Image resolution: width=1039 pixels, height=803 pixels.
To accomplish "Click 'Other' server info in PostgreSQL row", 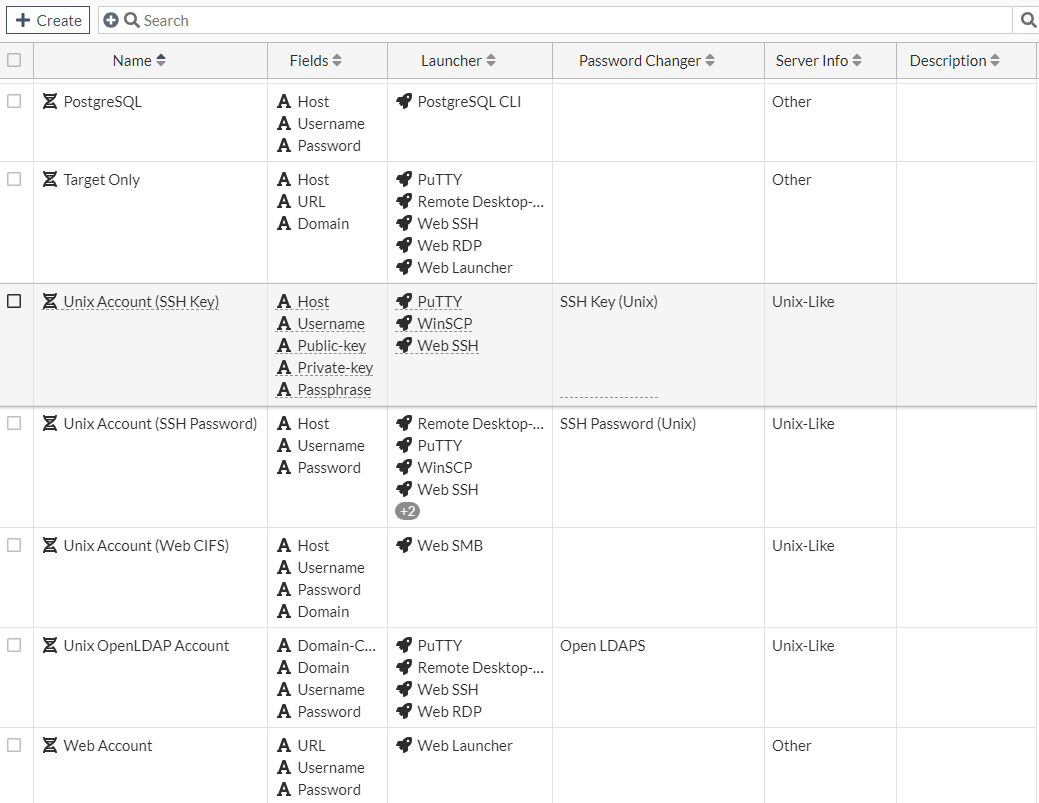I will 791,101.
